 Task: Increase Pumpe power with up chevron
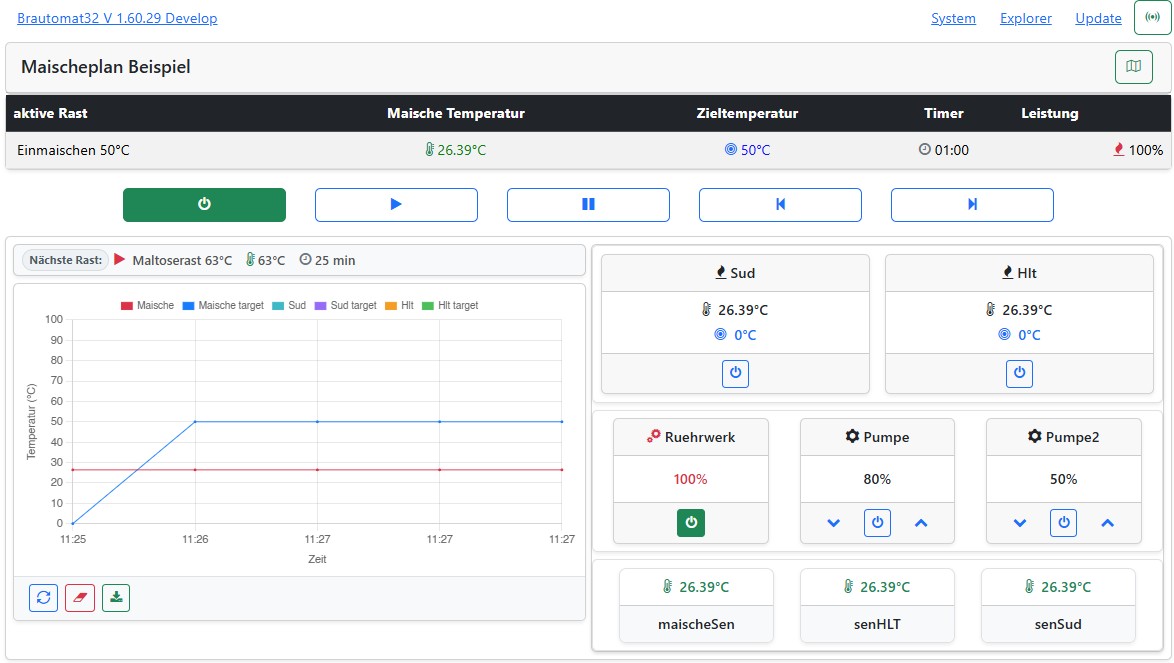tap(921, 522)
